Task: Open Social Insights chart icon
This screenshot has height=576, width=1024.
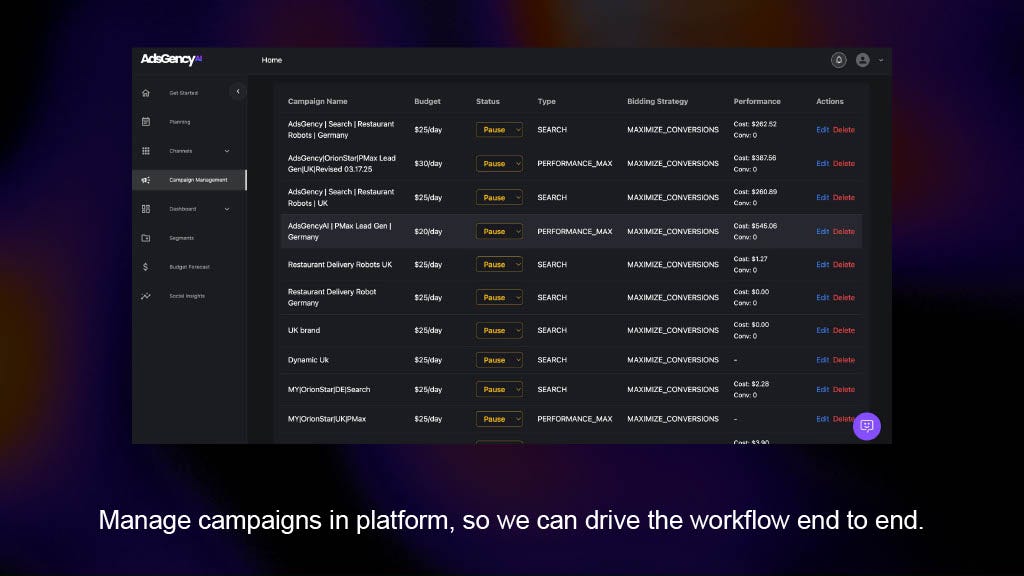Action: pyautogui.click(x=146, y=296)
